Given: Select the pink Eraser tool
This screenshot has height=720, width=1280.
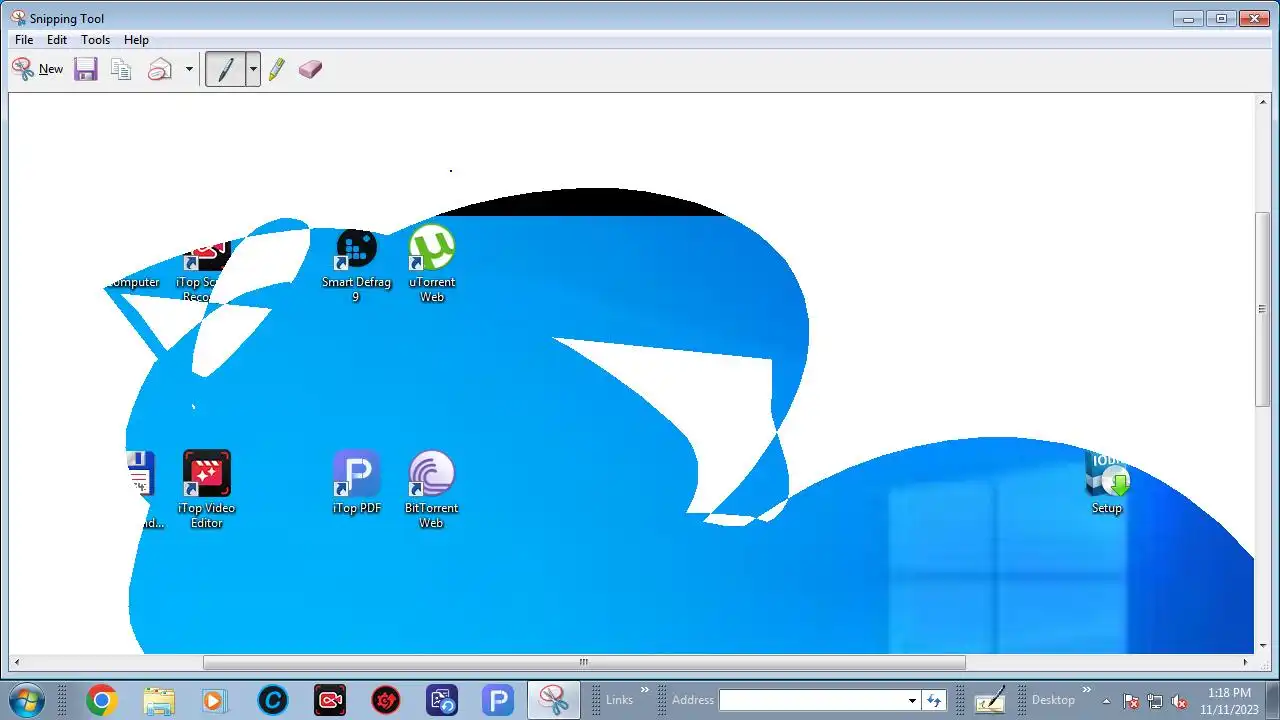Looking at the screenshot, I should click(310, 69).
